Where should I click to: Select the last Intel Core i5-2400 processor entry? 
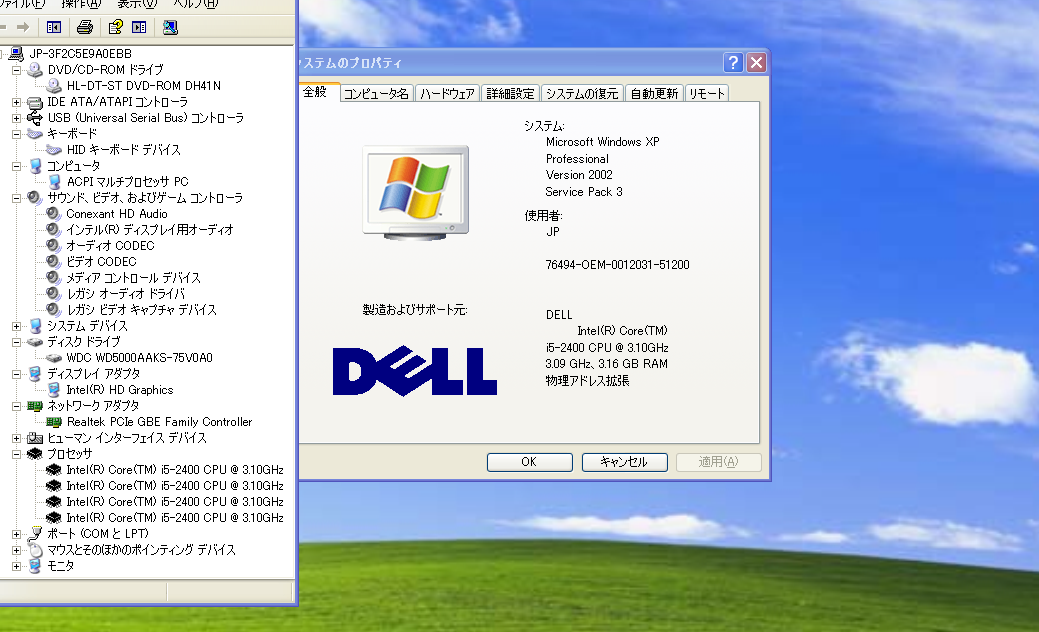(x=175, y=518)
